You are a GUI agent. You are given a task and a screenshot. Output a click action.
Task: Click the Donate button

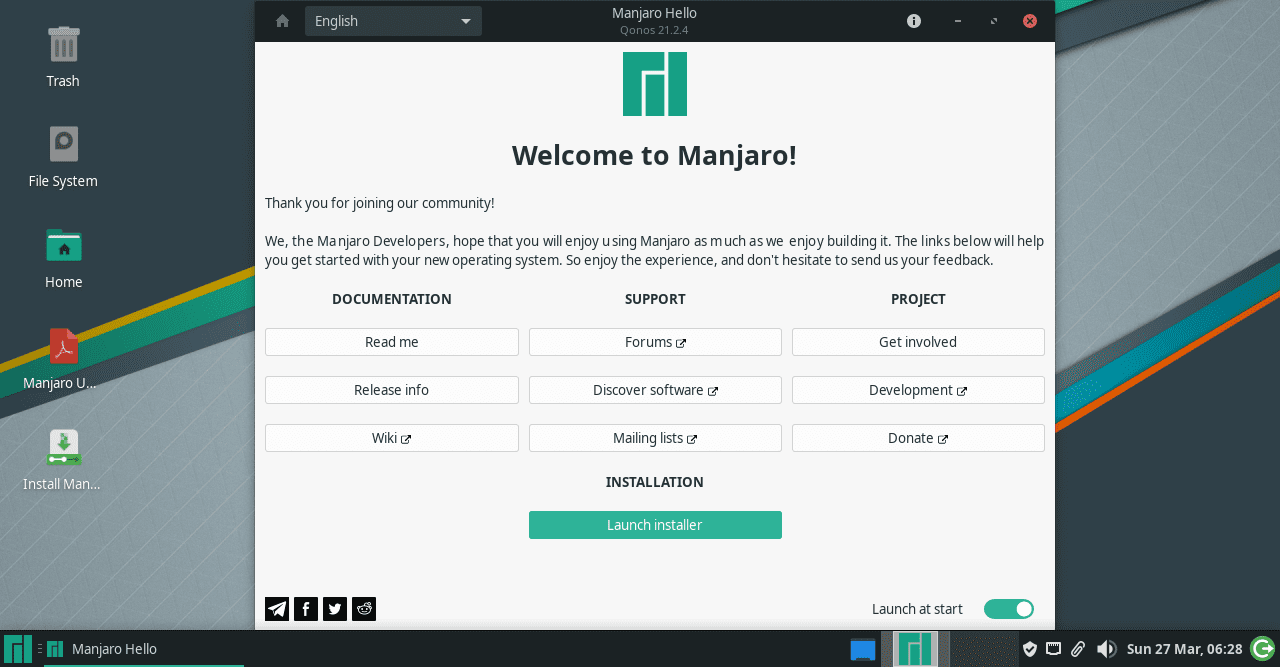pos(918,438)
